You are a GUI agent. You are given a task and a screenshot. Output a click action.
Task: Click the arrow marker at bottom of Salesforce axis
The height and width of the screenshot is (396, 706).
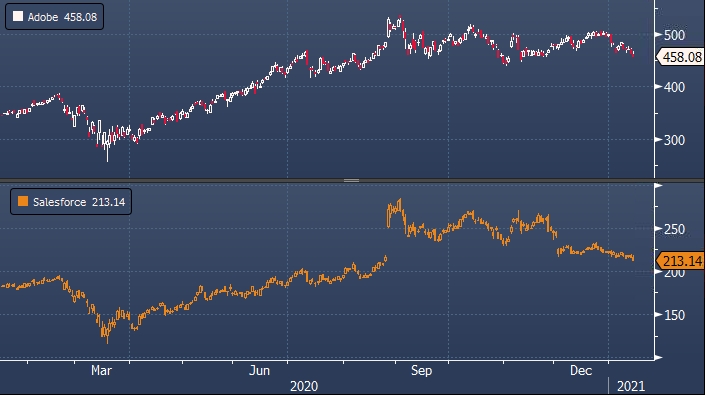coord(659,358)
